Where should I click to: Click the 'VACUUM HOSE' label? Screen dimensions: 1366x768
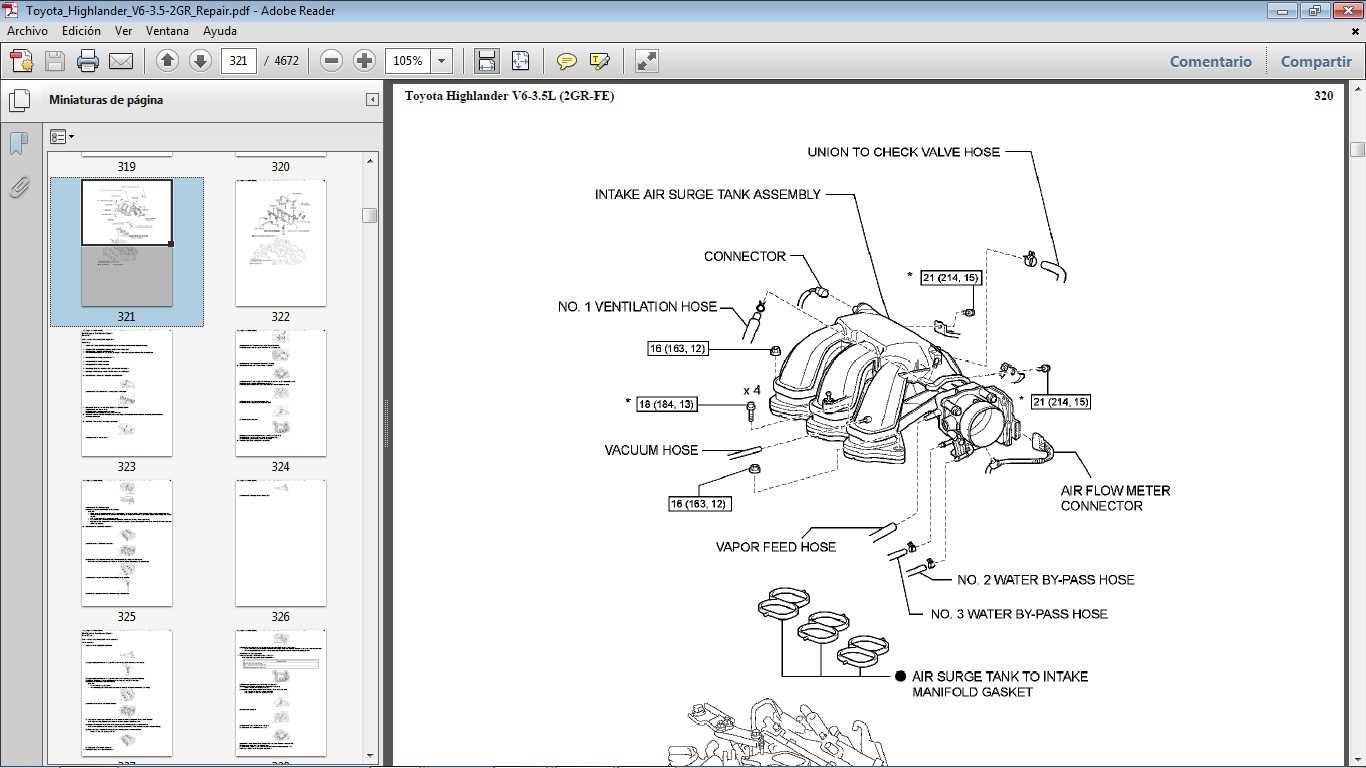tap(651, 451)
